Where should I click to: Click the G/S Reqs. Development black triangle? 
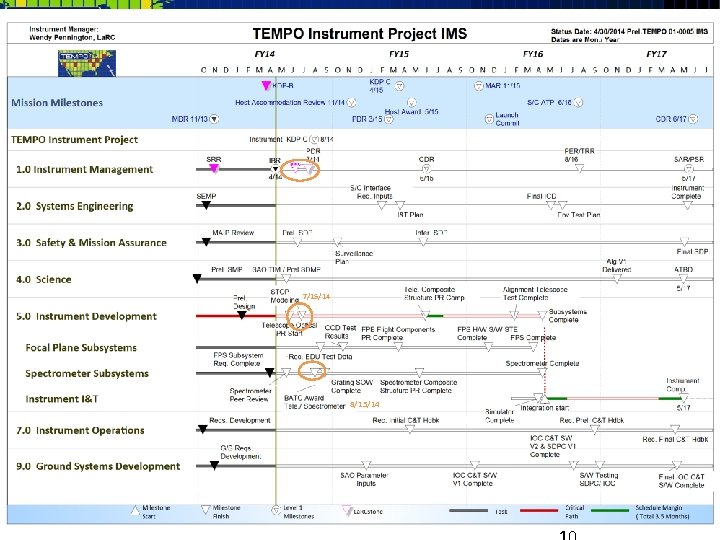coord(214,465)
